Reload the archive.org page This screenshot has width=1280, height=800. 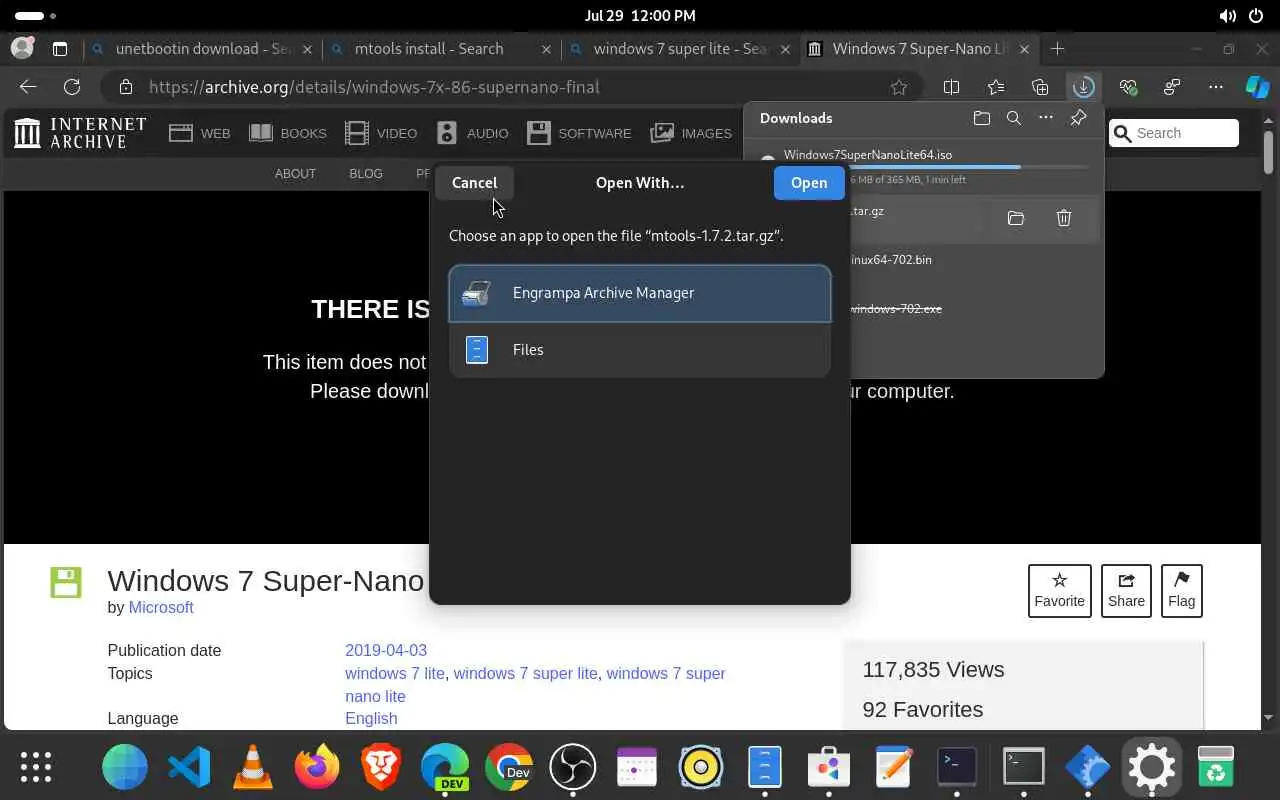tap(71, 87)
